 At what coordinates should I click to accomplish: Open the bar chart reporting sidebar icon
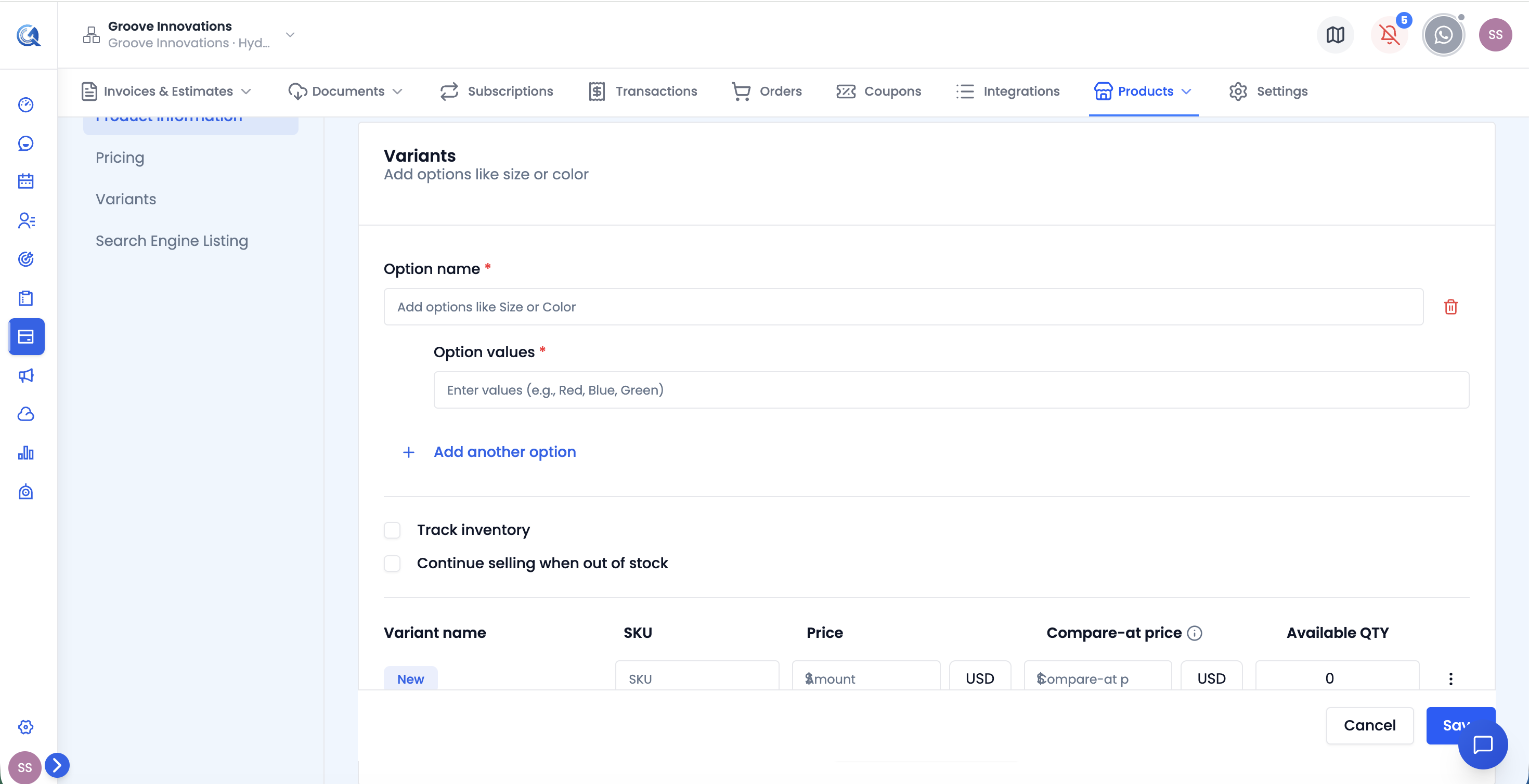coord(25,453)
